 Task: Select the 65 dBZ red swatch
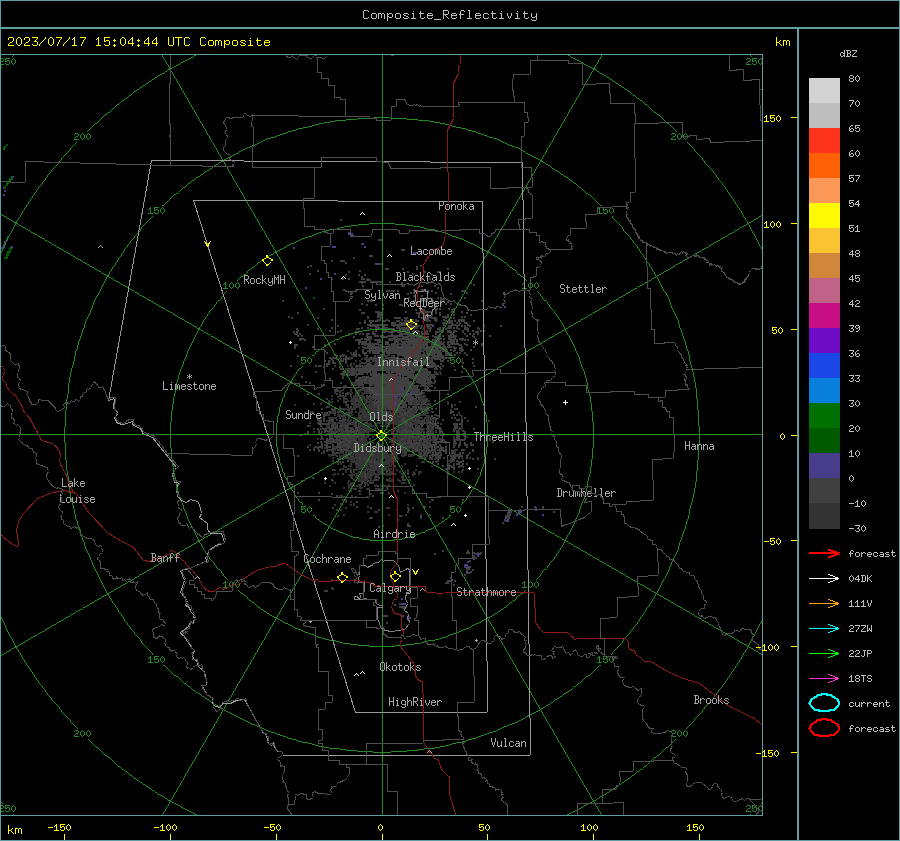pos(824,140)
